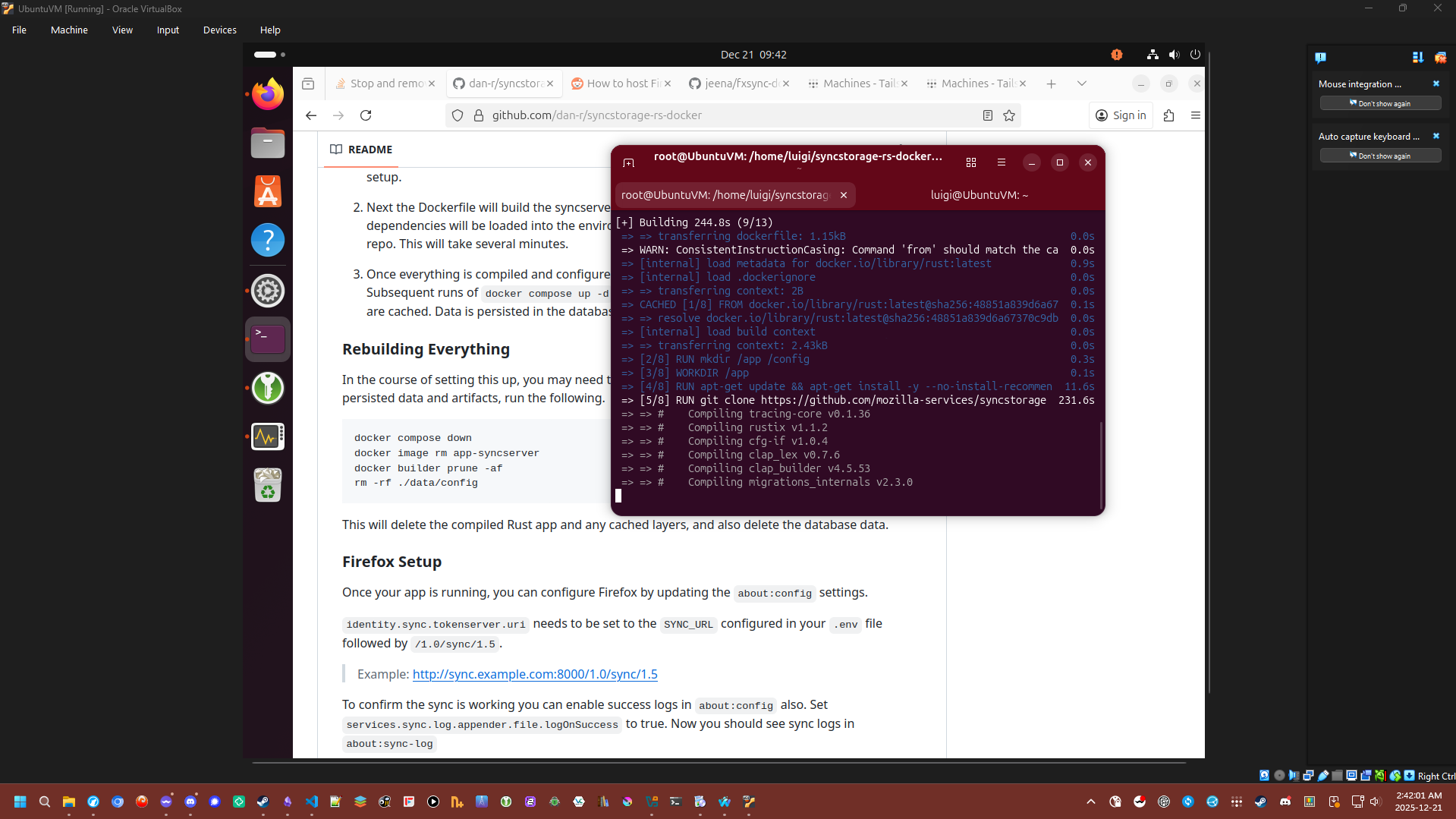1456x819 pixels.
Task: Launch Terminal from the Ubuntu dock
Action: [x=268, y=339]
